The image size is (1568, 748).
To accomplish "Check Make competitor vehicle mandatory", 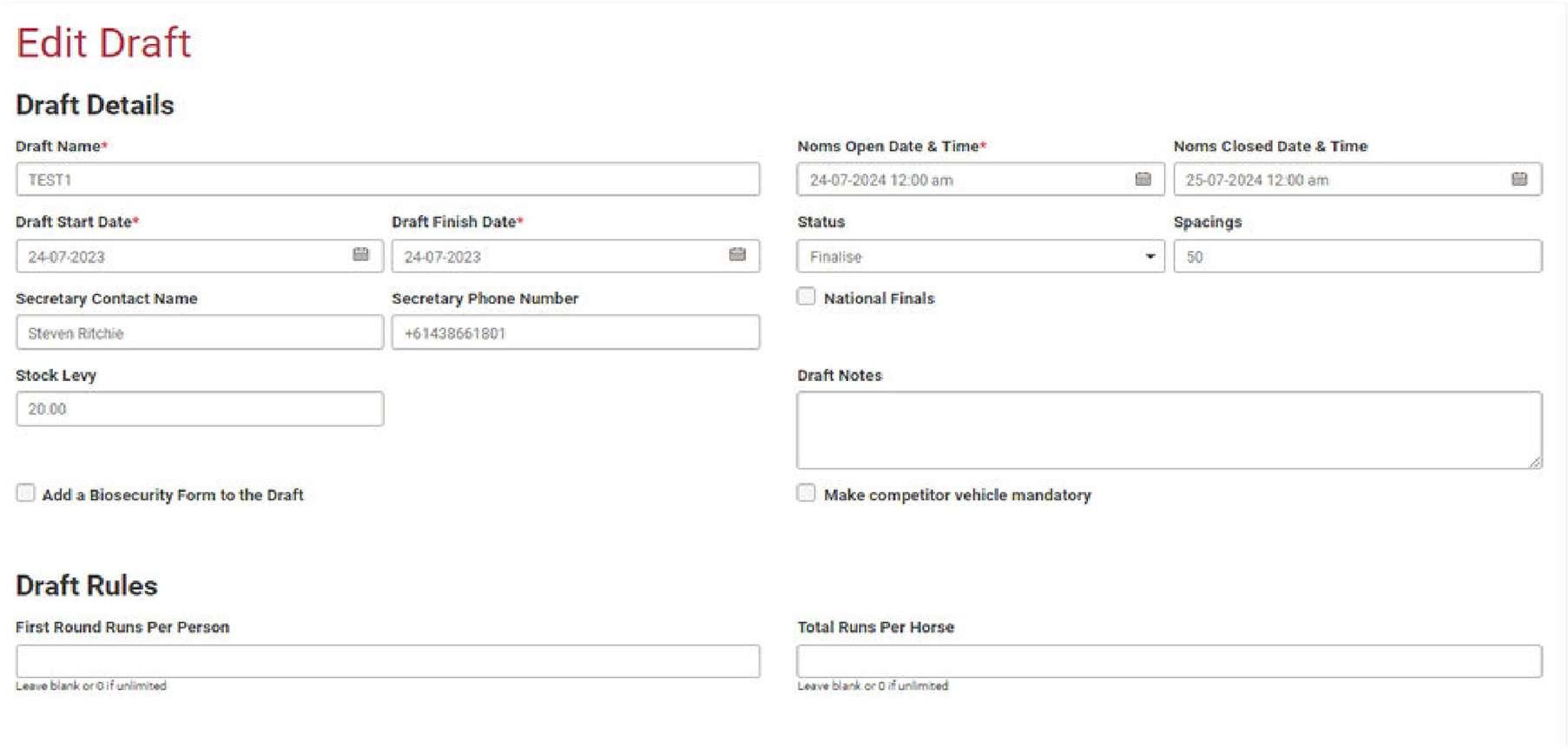I will 807,493.
